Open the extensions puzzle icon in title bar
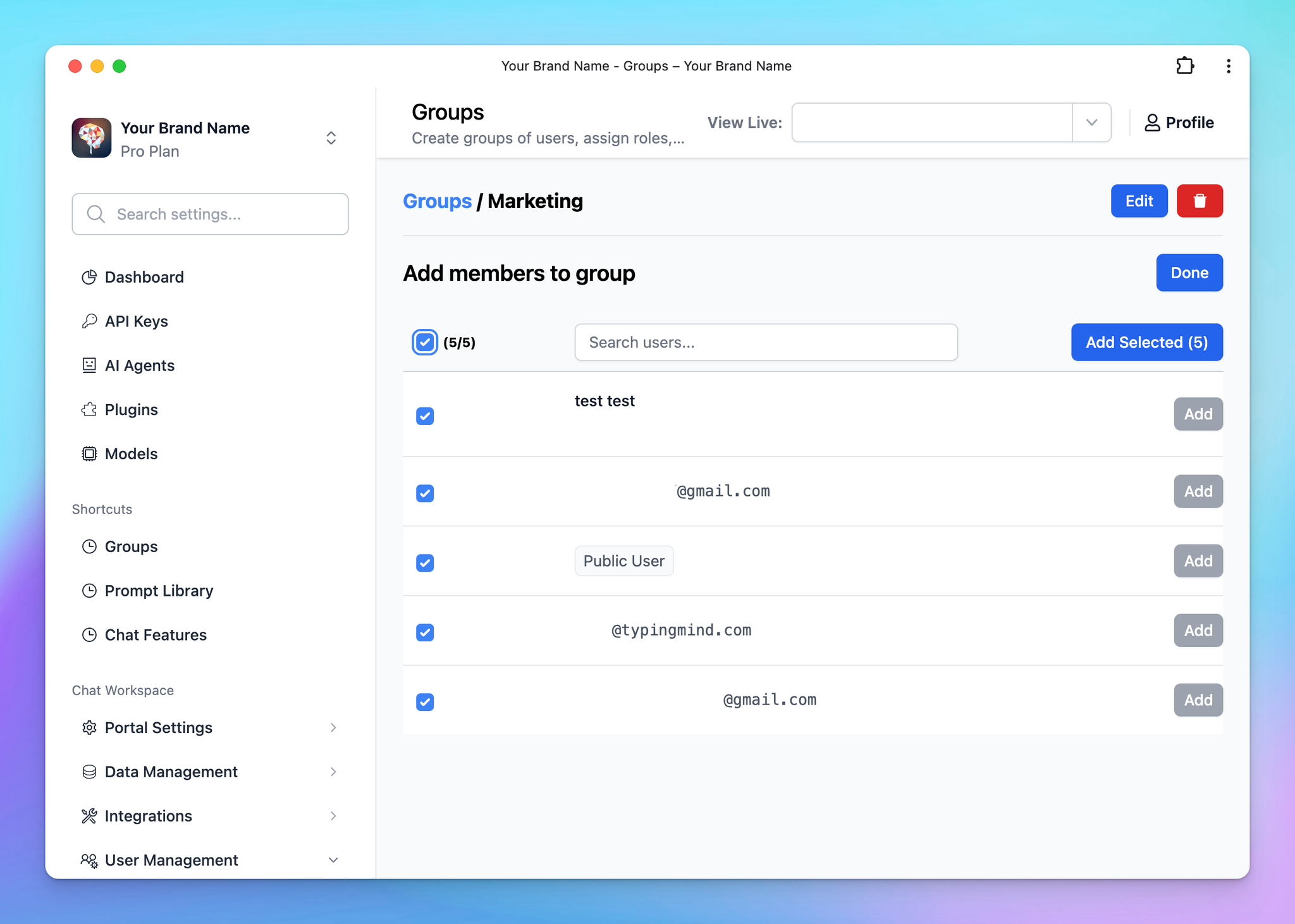The height and width of the screenshot is (924, 1295). pos(1184,66)
